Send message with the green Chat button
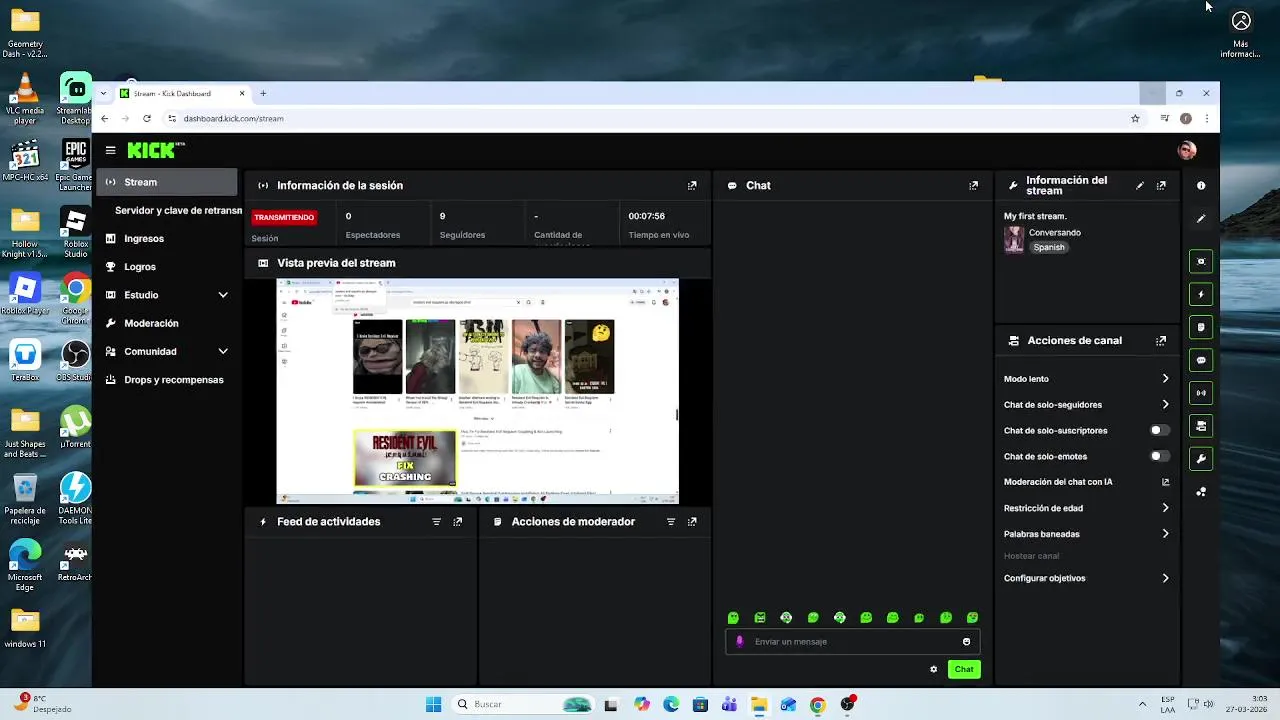 964,669
